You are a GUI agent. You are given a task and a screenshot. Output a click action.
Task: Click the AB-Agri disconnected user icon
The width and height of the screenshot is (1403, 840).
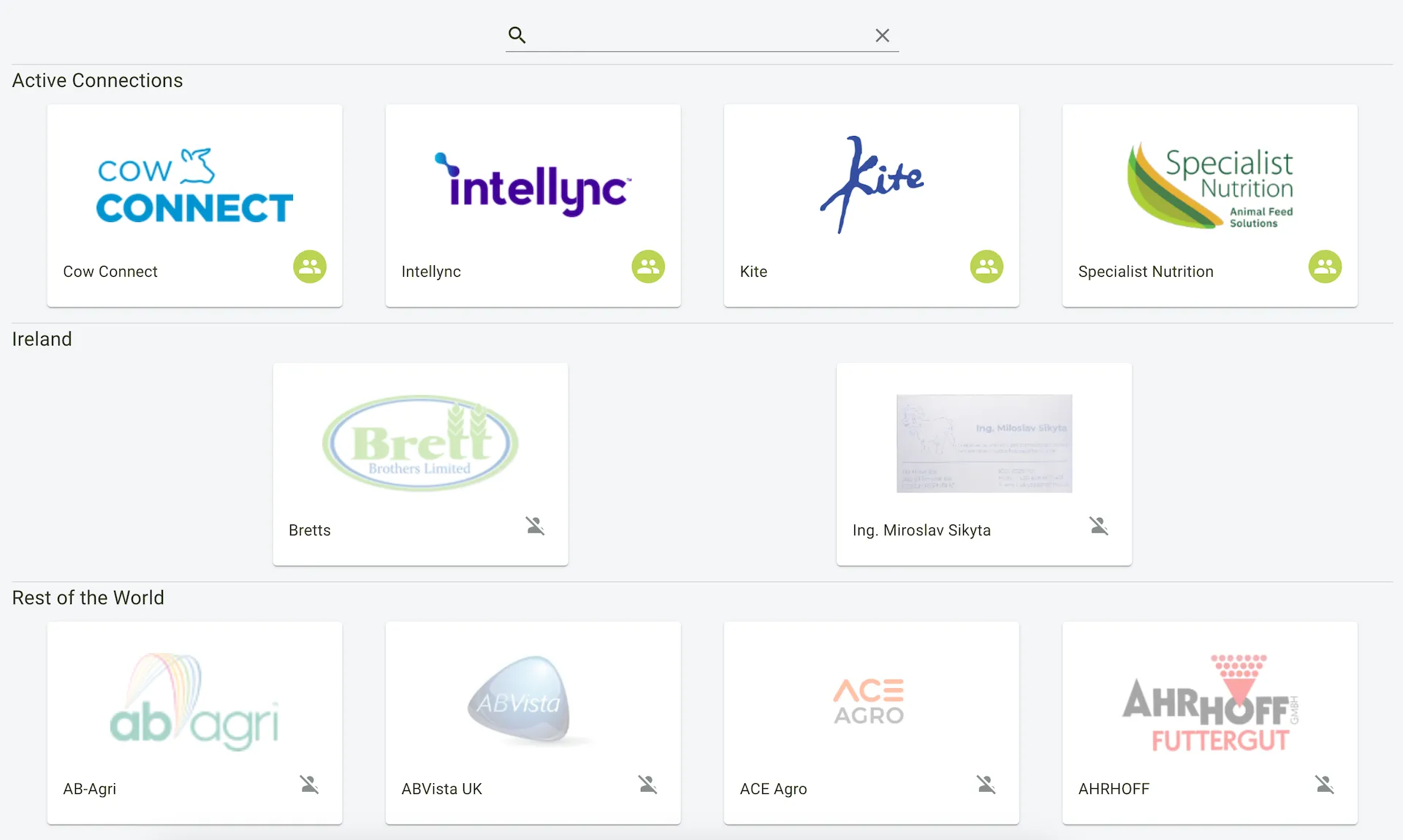[x=309, y=784]
